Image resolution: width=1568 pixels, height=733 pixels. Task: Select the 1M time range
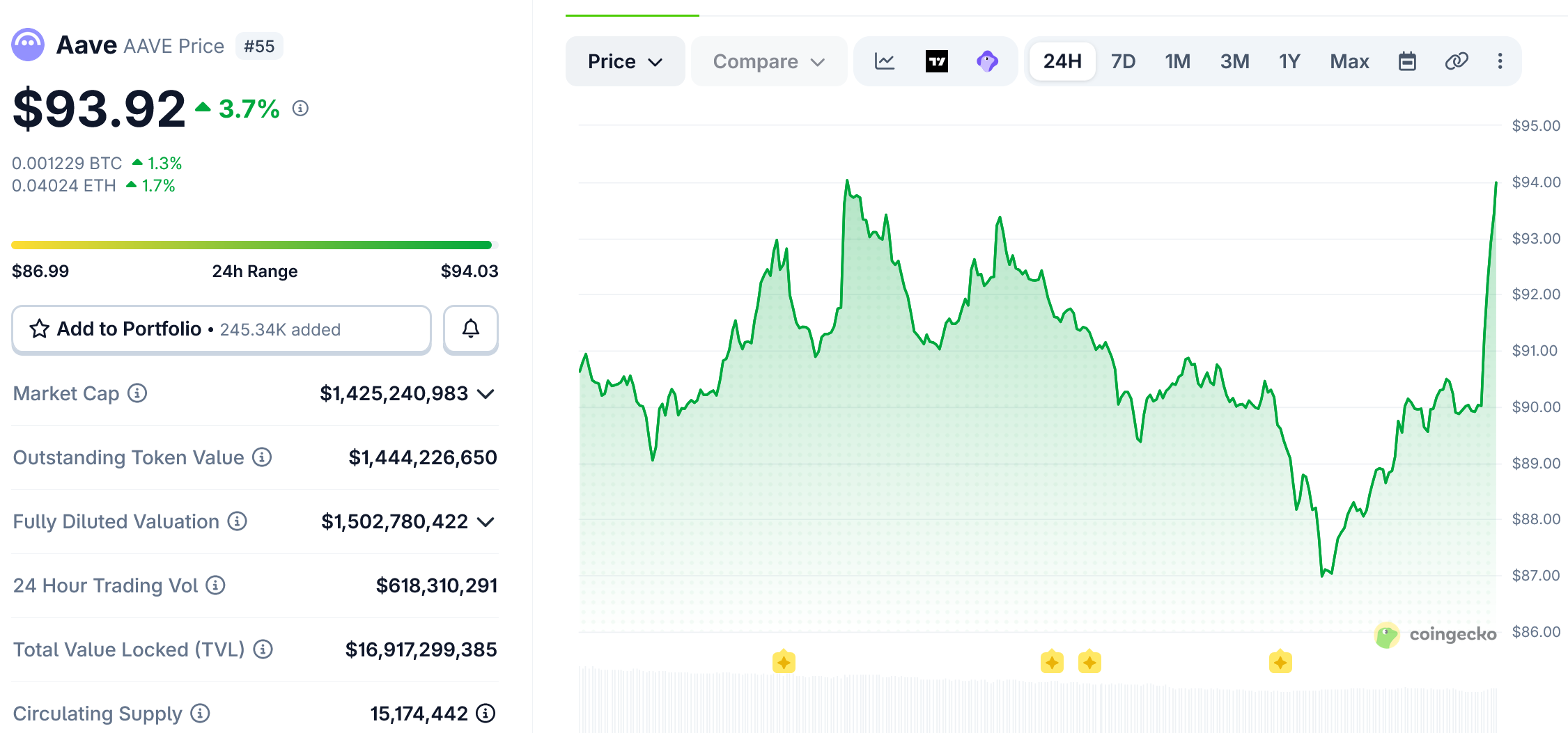point(1177,61)
